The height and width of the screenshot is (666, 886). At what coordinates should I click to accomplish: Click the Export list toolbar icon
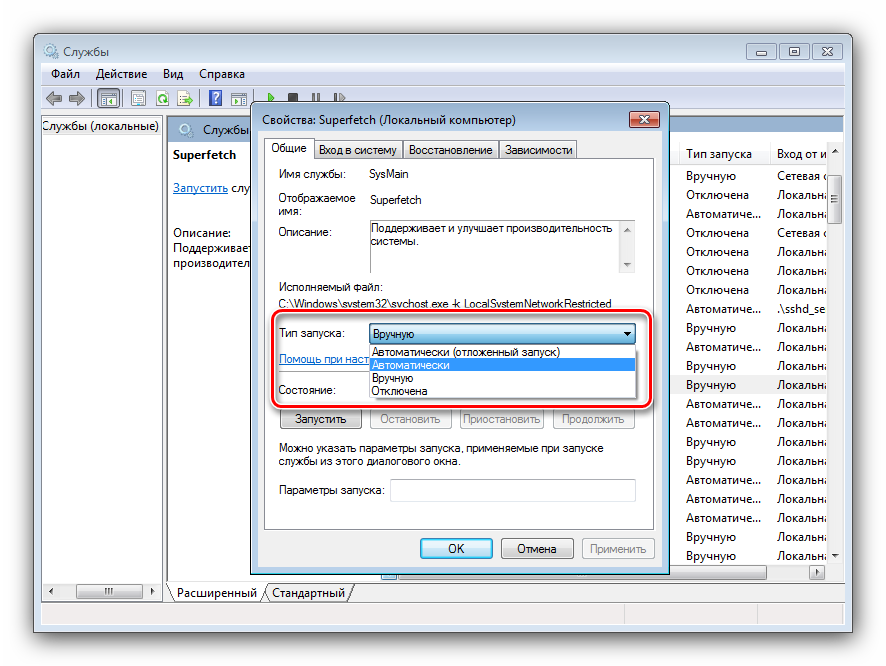pos(185,98)
